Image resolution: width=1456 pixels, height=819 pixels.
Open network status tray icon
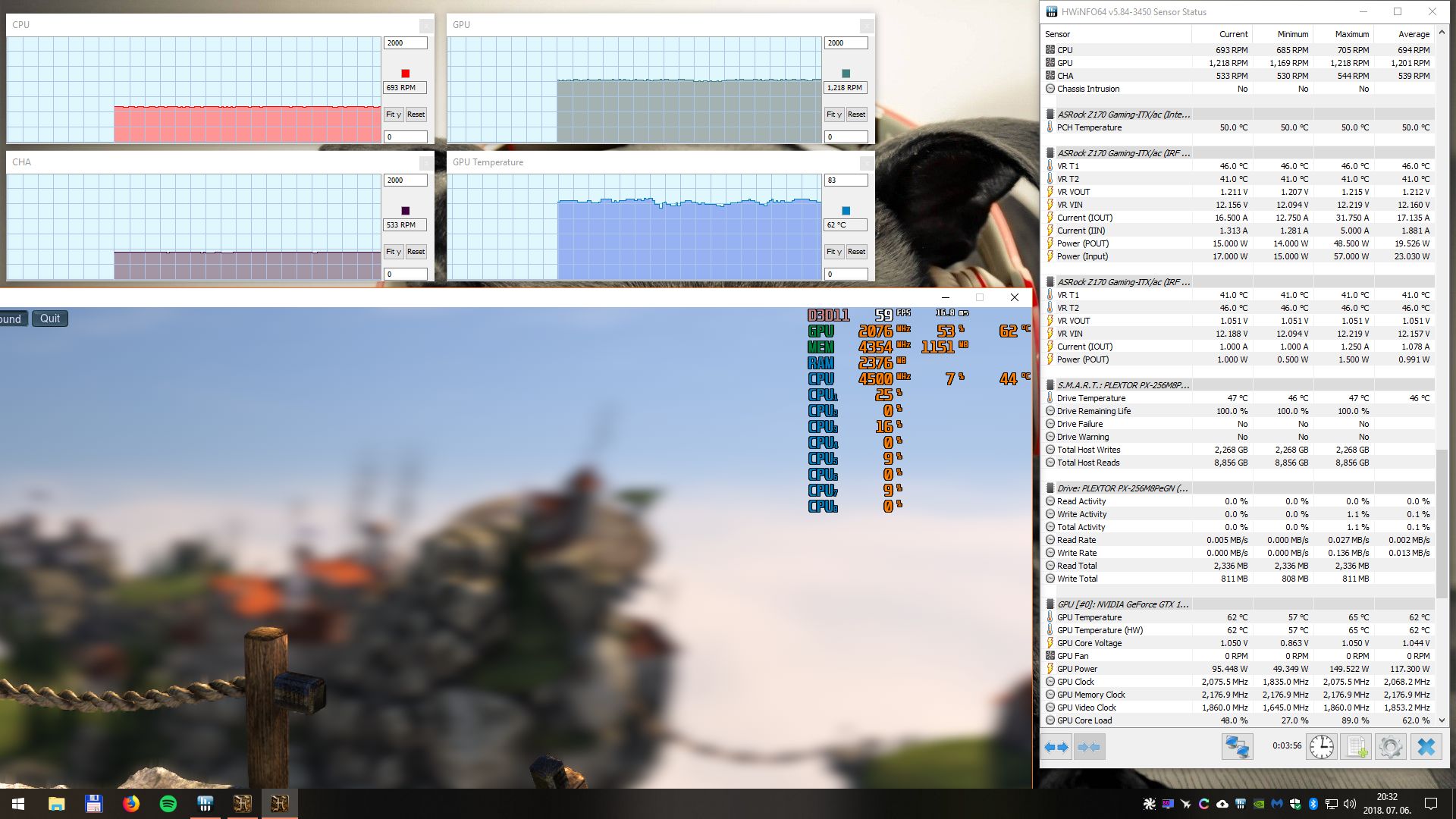coord(1332,804)
